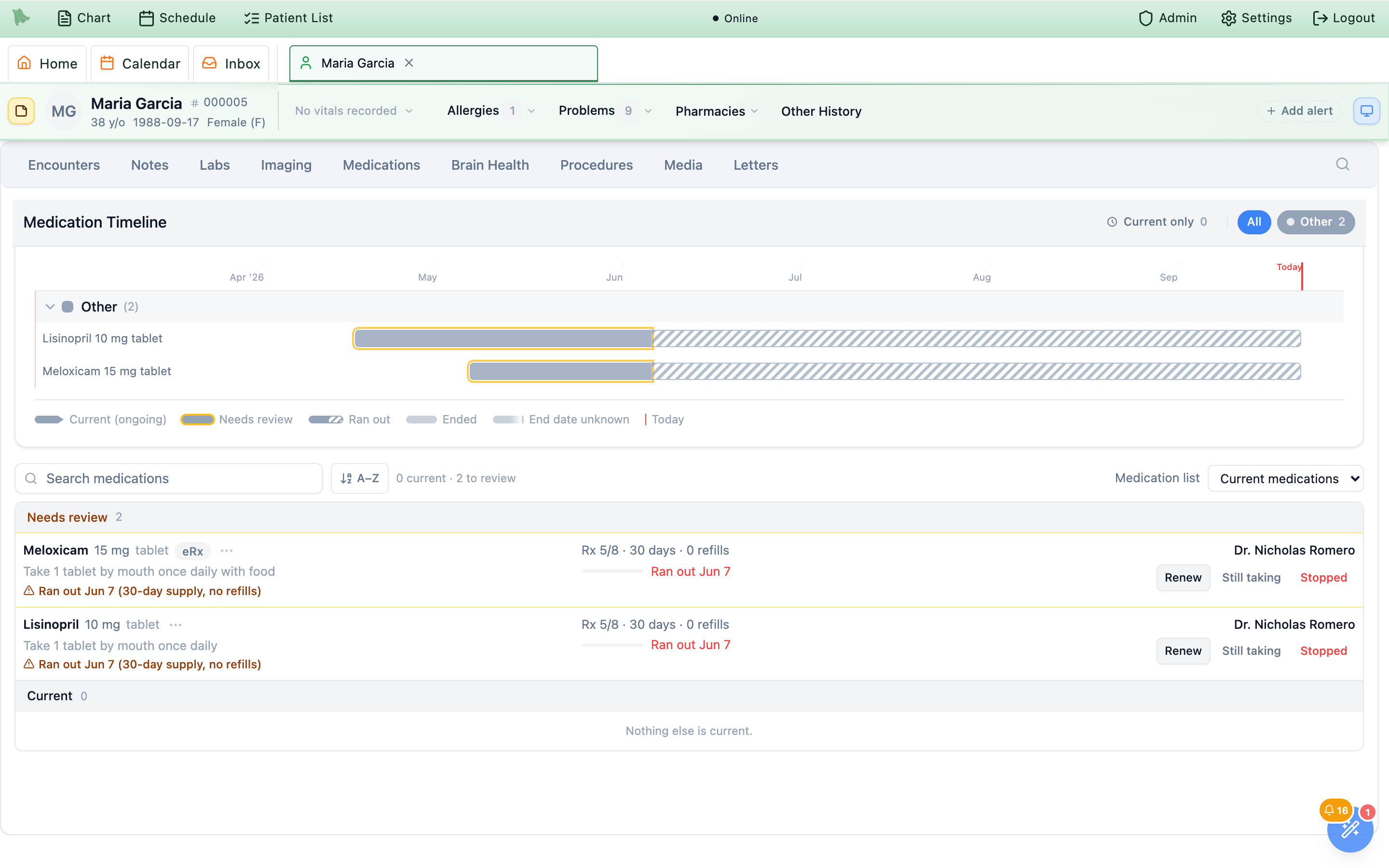This screenshot has width=1389, height=868.
Task: Open Lisinopril more-options ellipsis
Action: pos(176,624)
